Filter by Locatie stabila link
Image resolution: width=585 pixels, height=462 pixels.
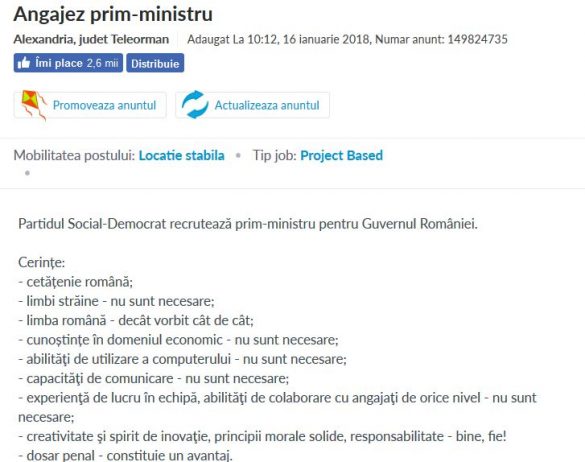pyautogui.click(x=182, y=155)
